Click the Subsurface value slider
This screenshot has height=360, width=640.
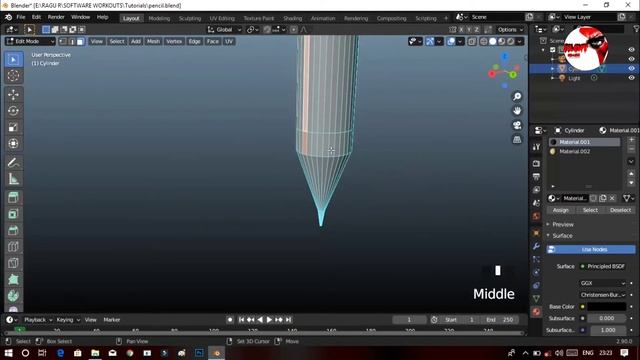click(x=607, y=318)
